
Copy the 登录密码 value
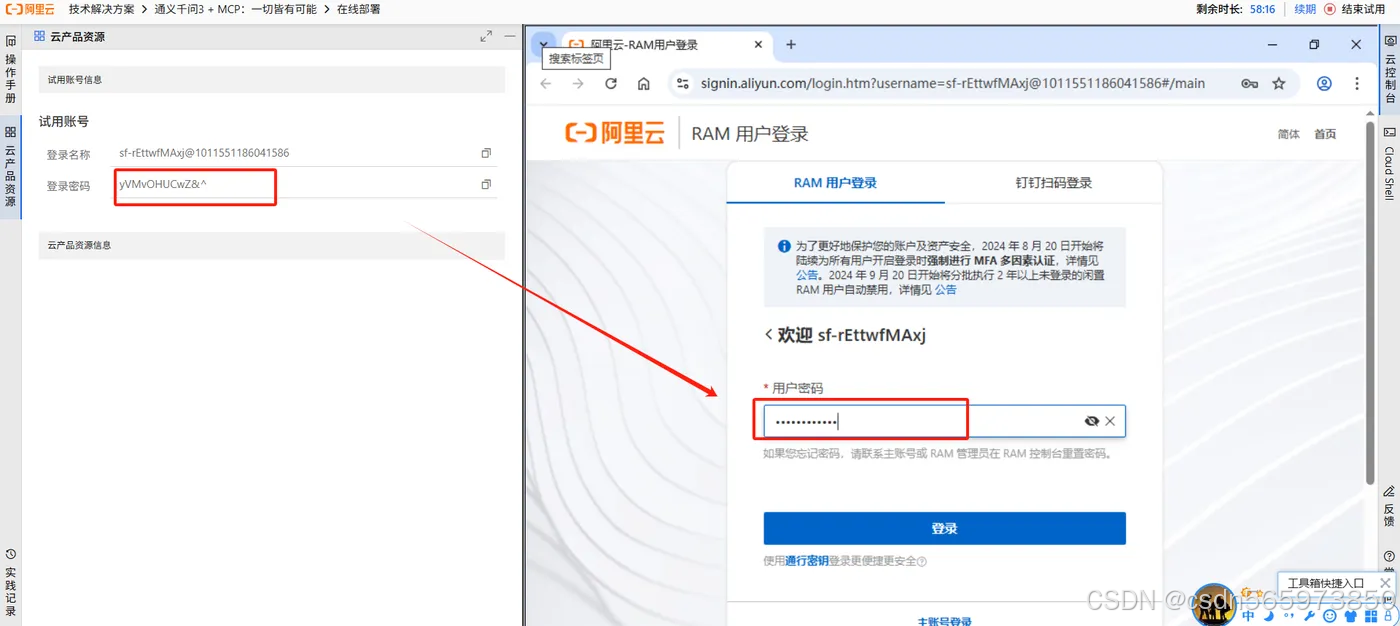click(x=486, y=185)
